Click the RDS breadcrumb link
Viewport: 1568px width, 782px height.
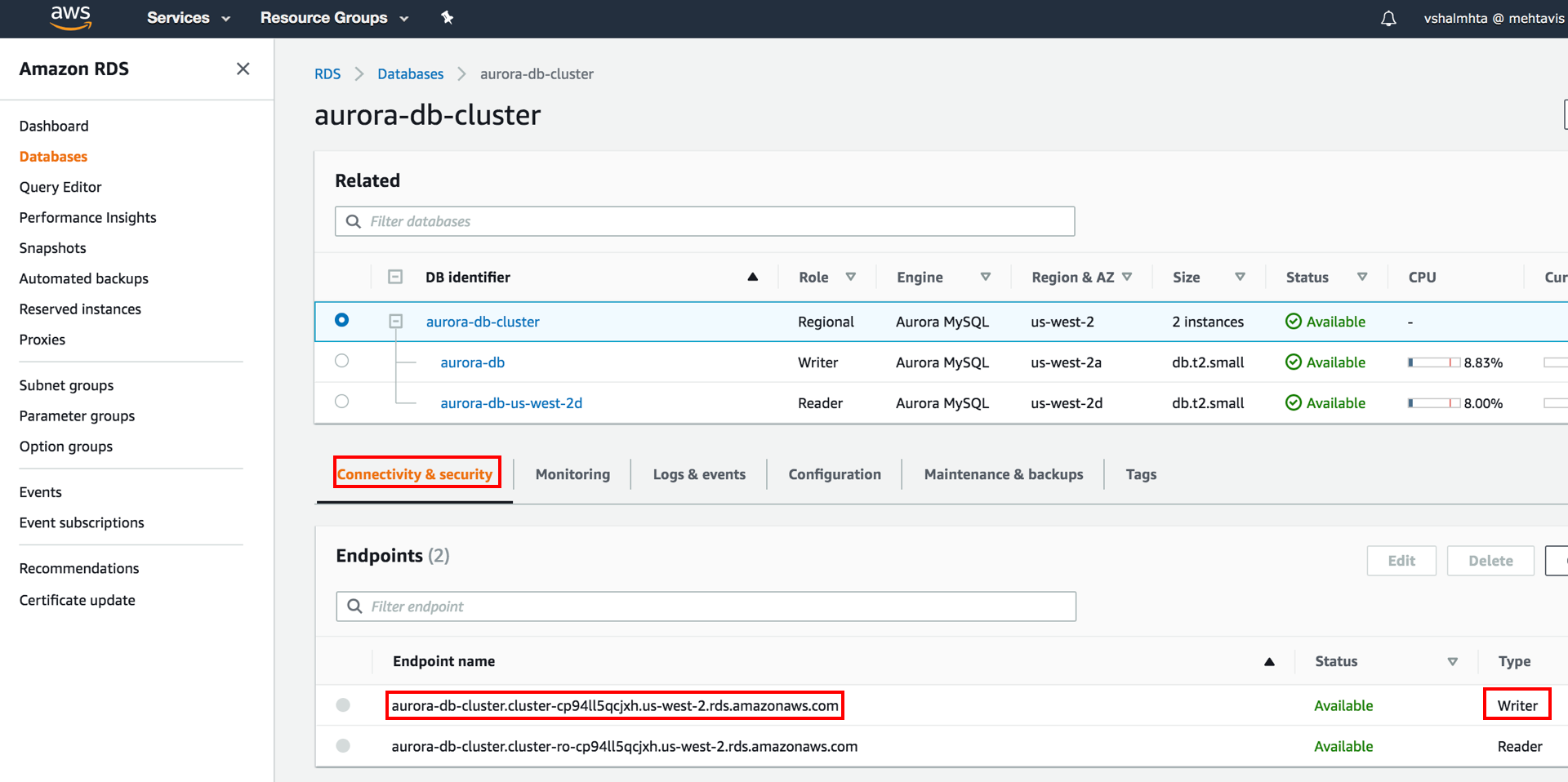click(327, 73)
